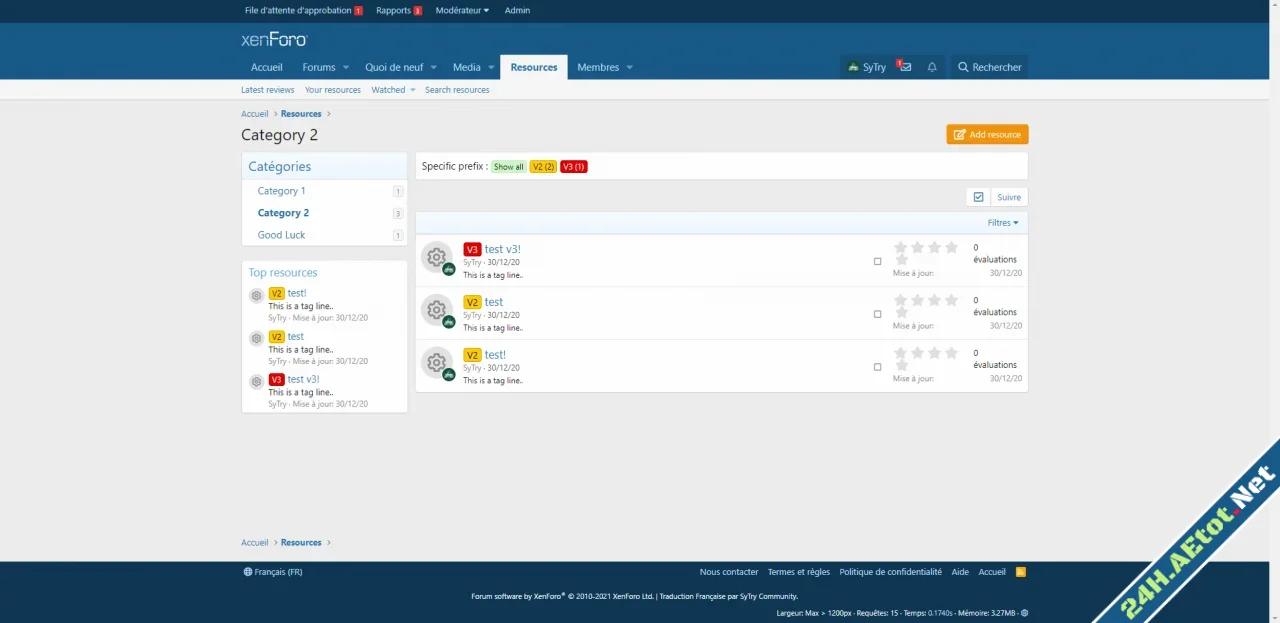Expand the Forums navigation arrow
This screenshot has width=1280, height=623.
pyautogui.click(x=346, y=67)
